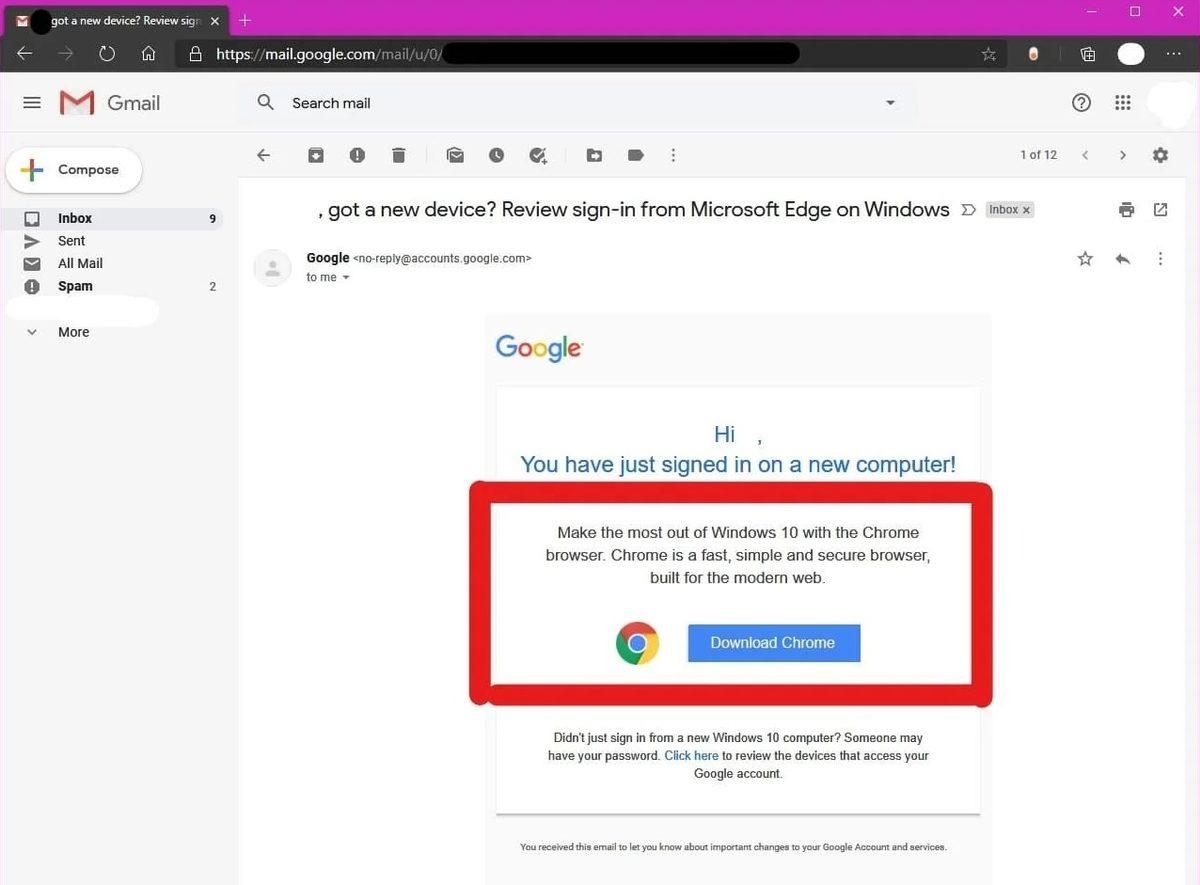The width and height of the screenshot is (1200, 885).
Task: Mark the email as unread
Action: click(x=455, y=155)
